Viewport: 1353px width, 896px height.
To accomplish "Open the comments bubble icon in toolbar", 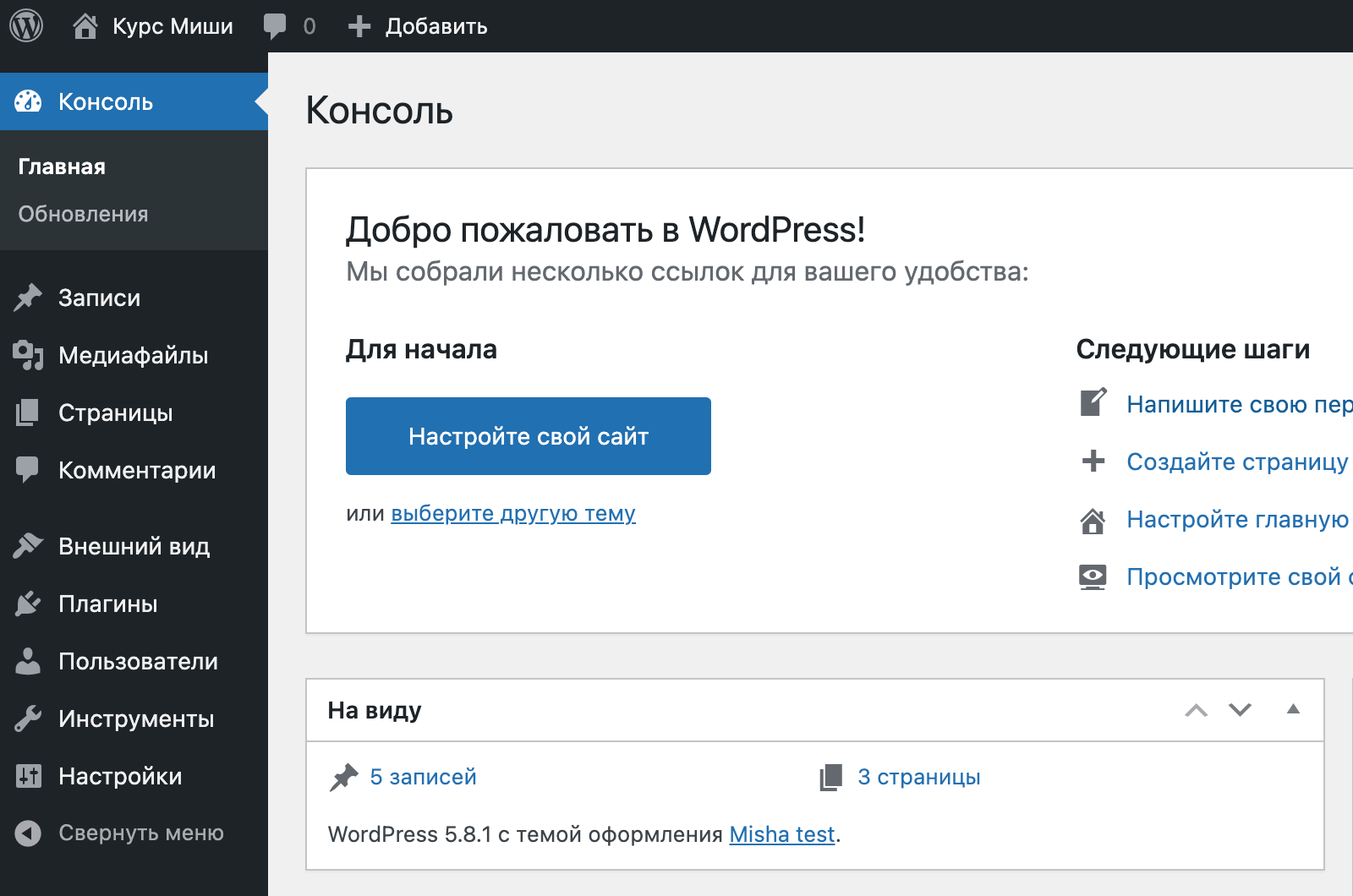I will 275,26.
